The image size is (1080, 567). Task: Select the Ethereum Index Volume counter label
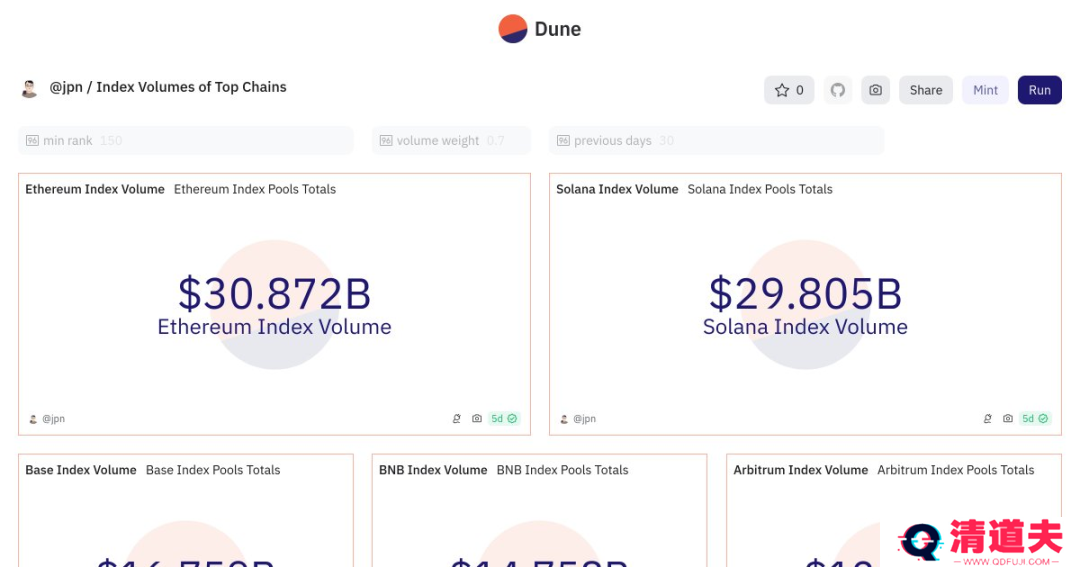[274, 327]
